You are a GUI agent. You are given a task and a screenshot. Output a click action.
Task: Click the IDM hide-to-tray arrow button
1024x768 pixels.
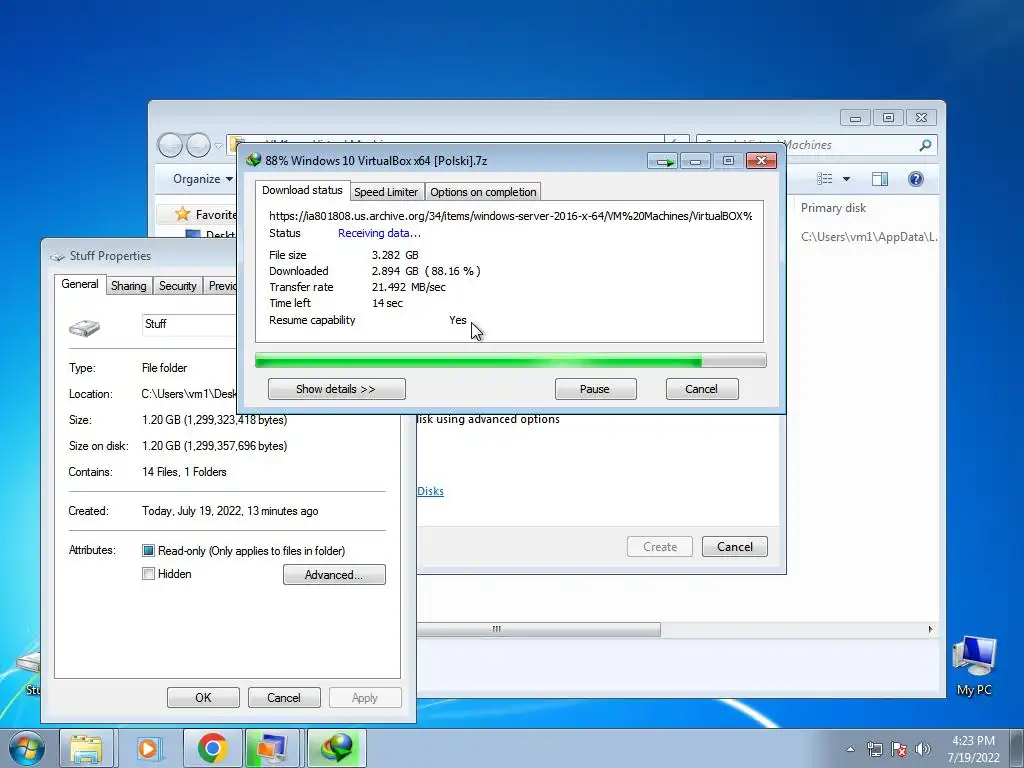(663, 161)
